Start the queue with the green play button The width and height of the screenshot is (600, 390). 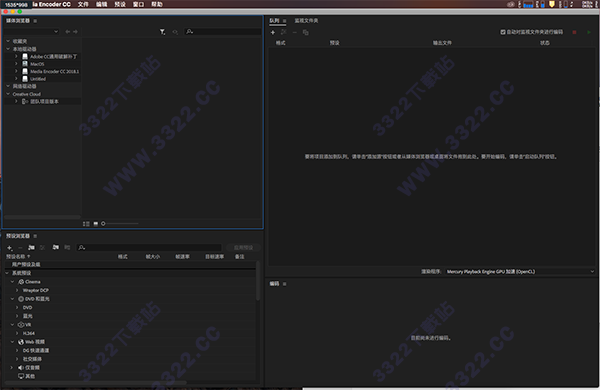click(589, 33)
